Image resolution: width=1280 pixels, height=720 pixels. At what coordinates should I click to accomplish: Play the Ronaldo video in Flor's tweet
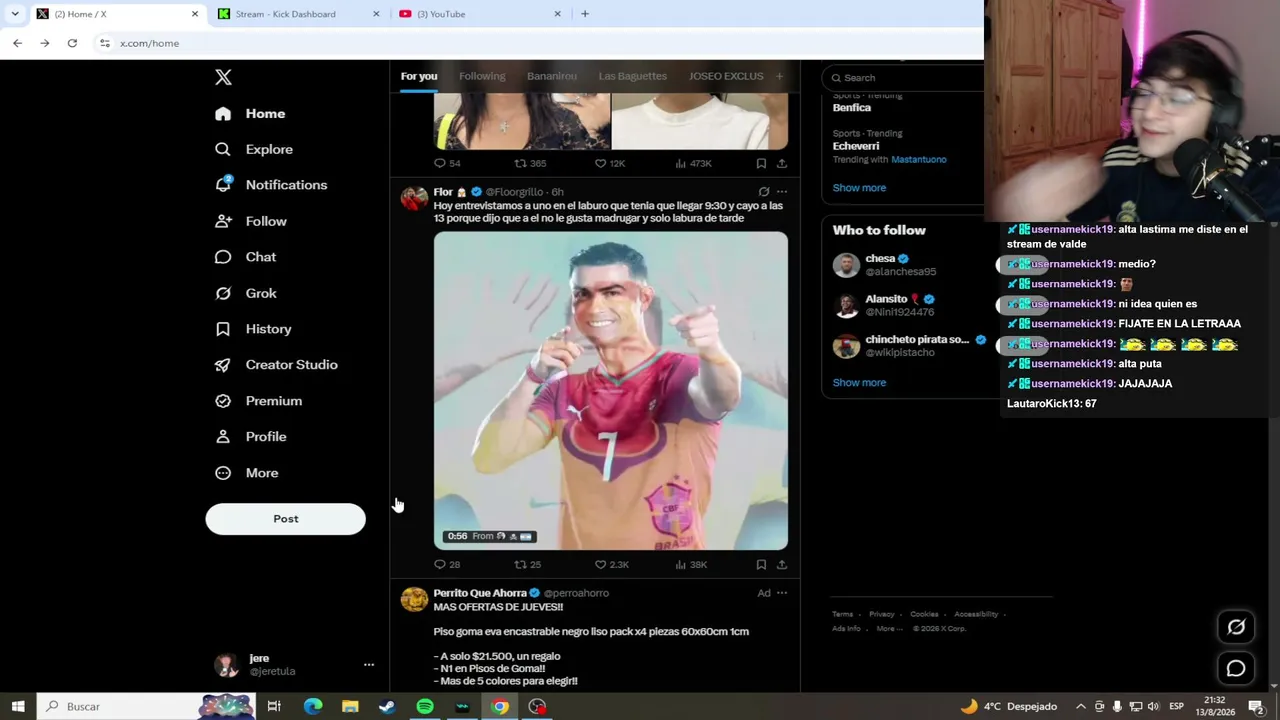coord(611,391)
